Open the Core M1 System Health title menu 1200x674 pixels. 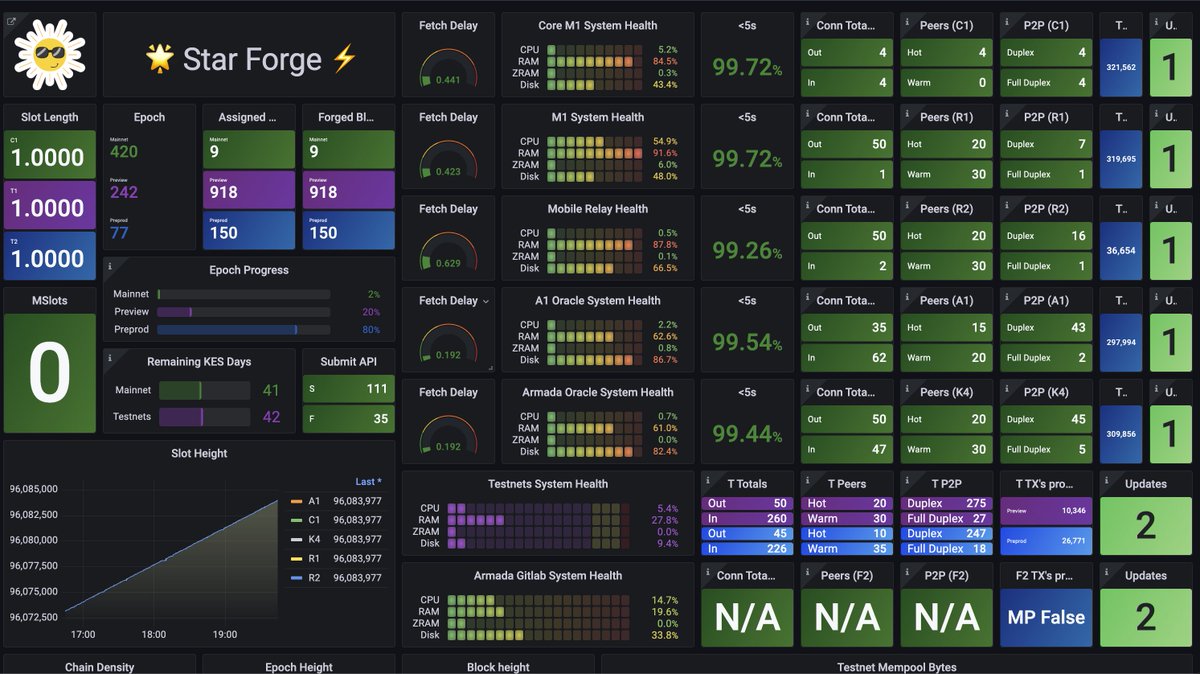598,25
